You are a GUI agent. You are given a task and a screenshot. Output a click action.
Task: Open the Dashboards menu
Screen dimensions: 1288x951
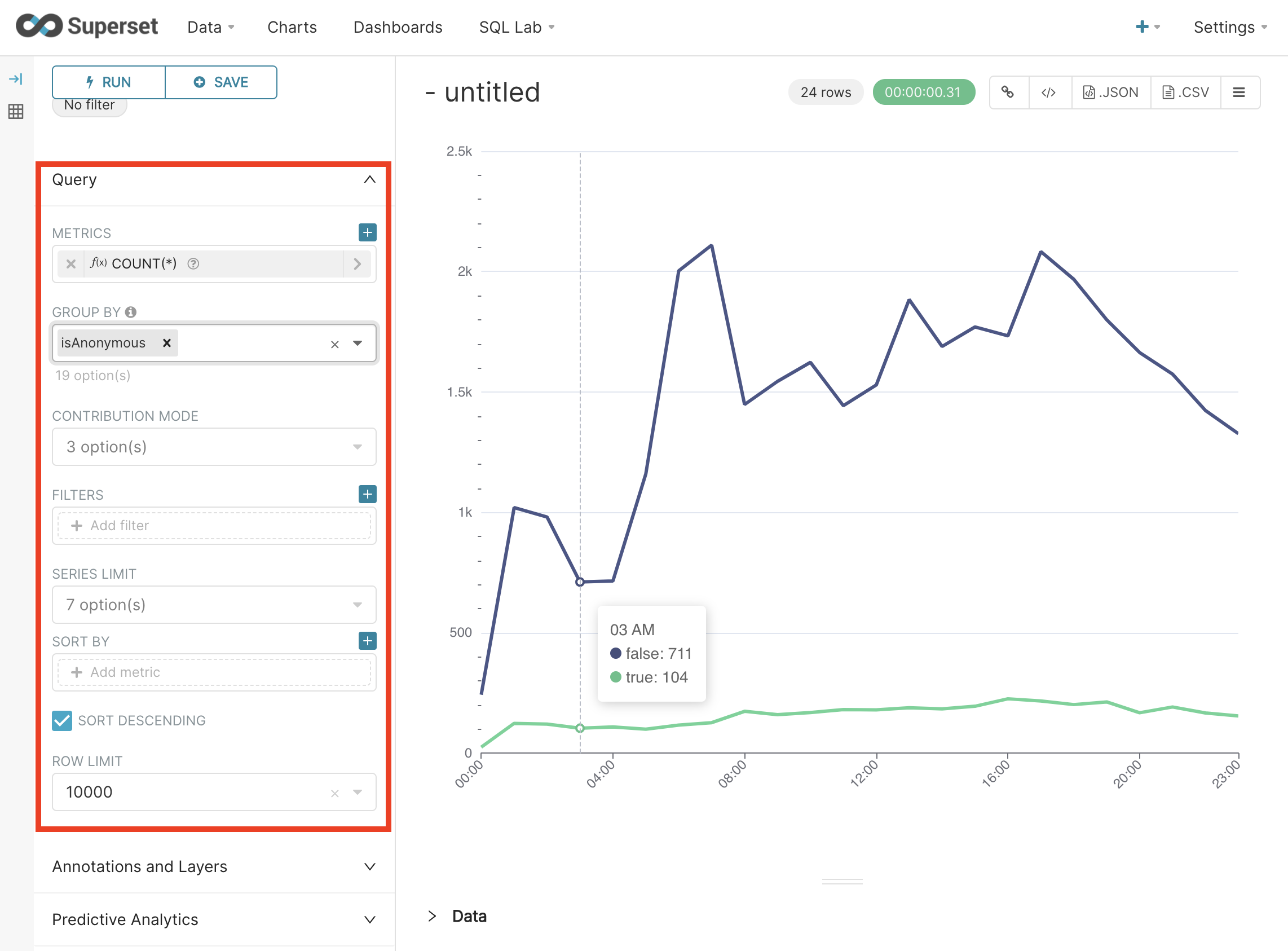pos(397,27)
